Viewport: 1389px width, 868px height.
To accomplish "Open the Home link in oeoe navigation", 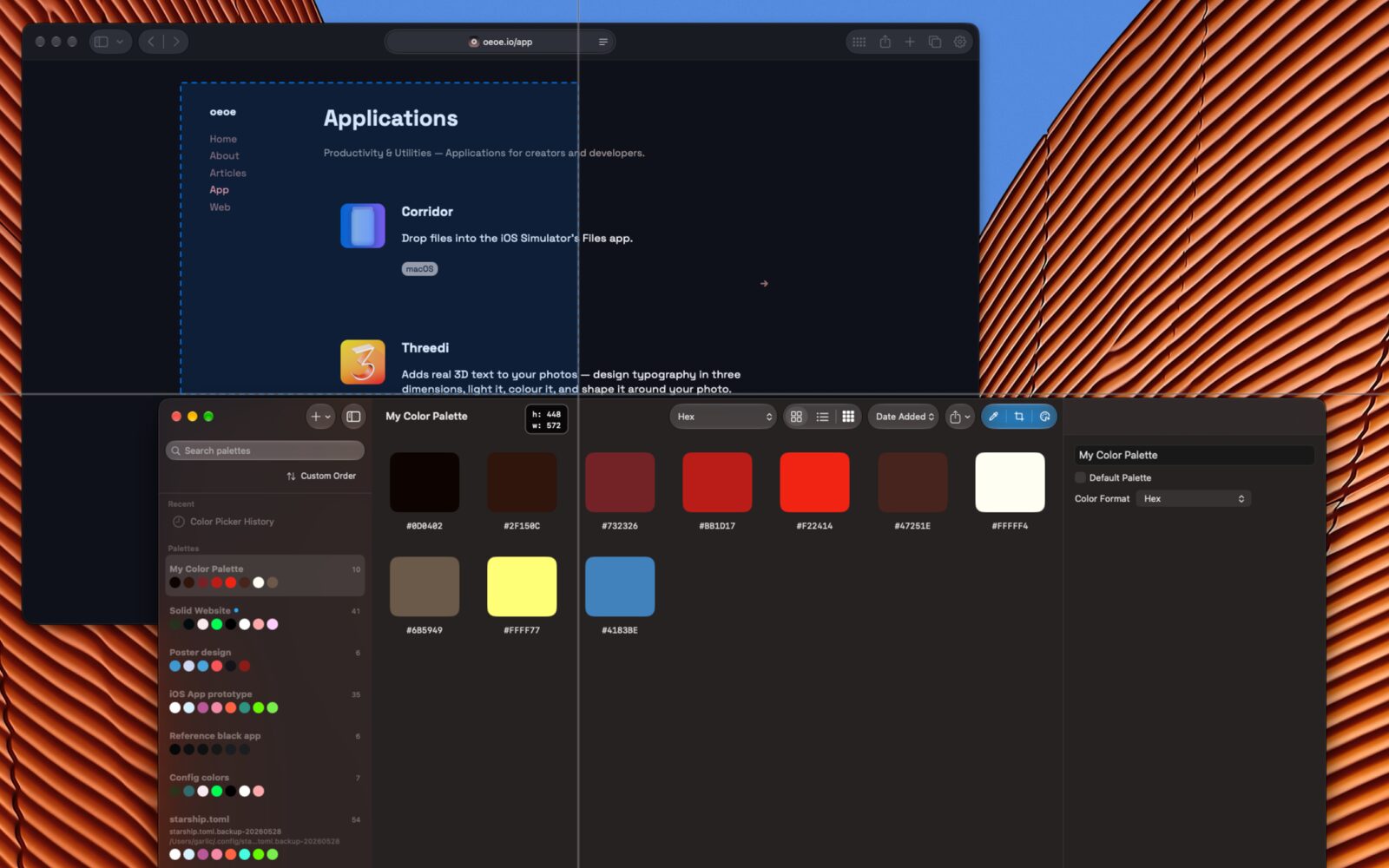I will [223, 139].
